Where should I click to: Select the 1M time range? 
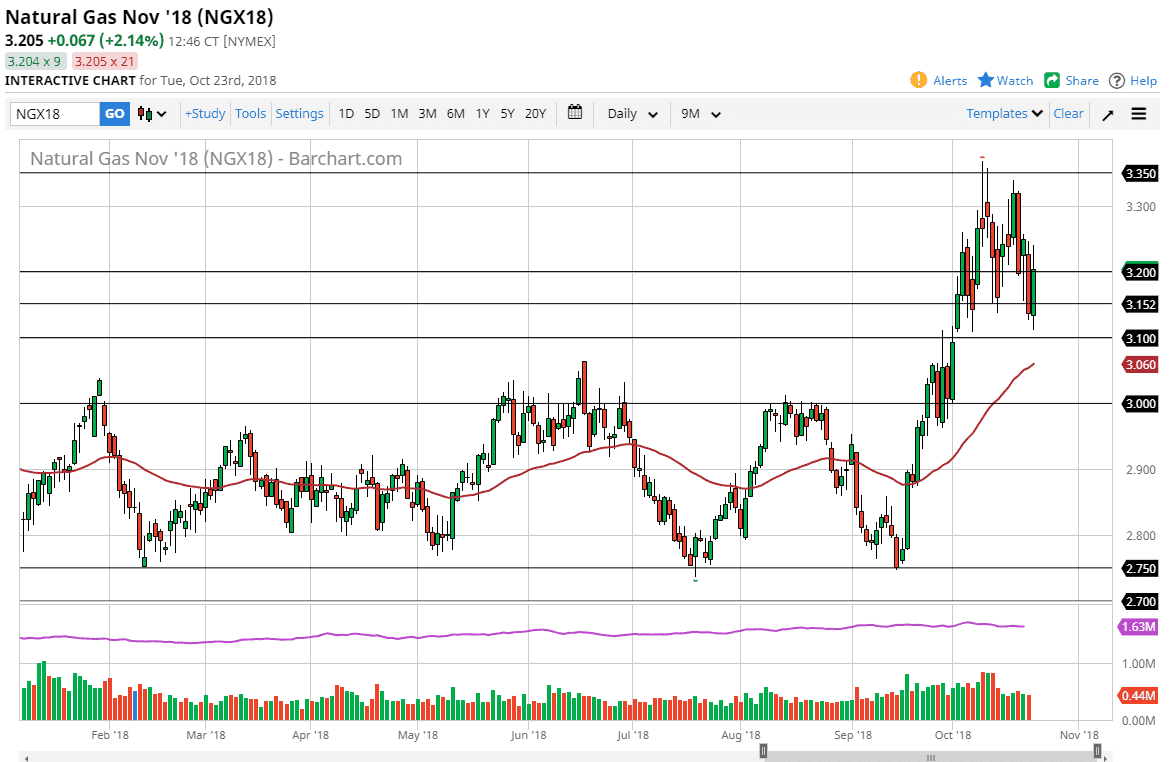pos(400,114)
